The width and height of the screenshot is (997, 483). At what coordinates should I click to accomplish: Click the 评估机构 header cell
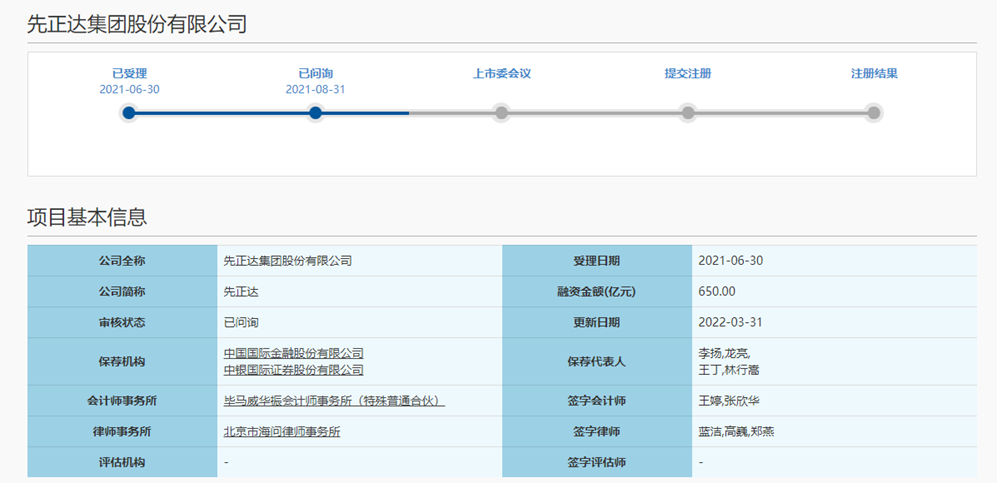122,462
